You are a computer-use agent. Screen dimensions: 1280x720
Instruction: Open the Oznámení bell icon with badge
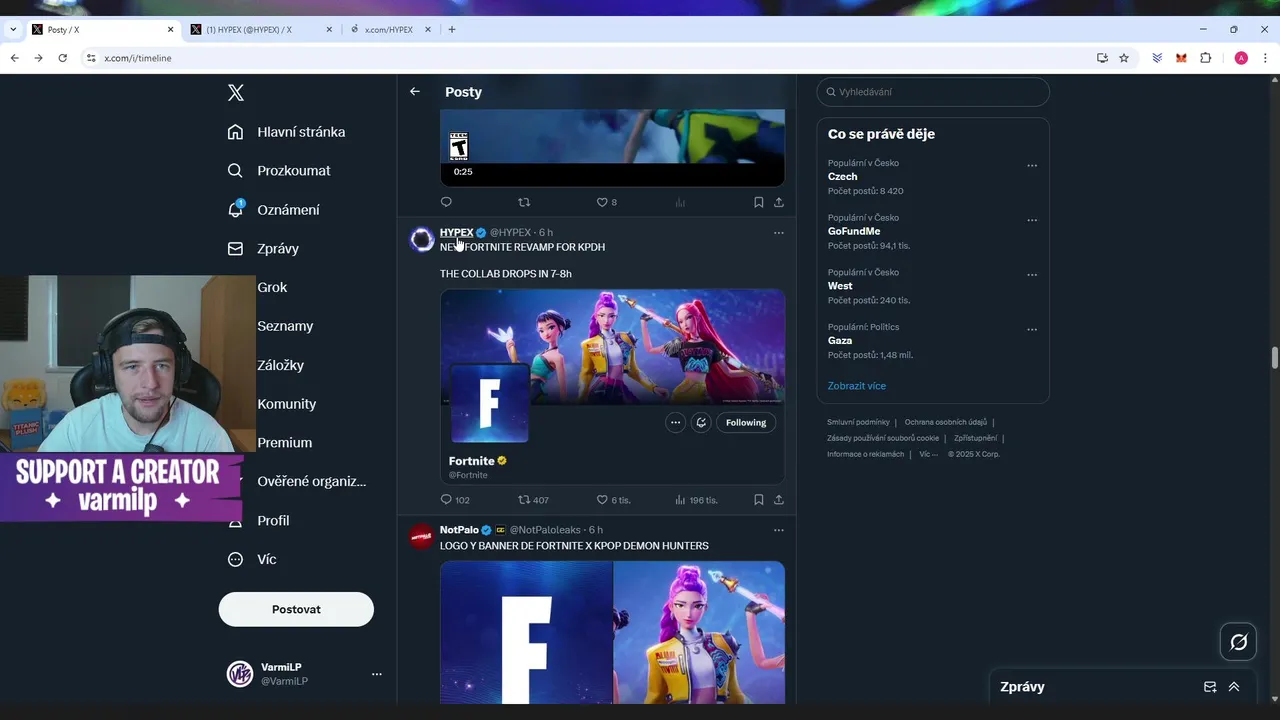click(x=235, y=209)
